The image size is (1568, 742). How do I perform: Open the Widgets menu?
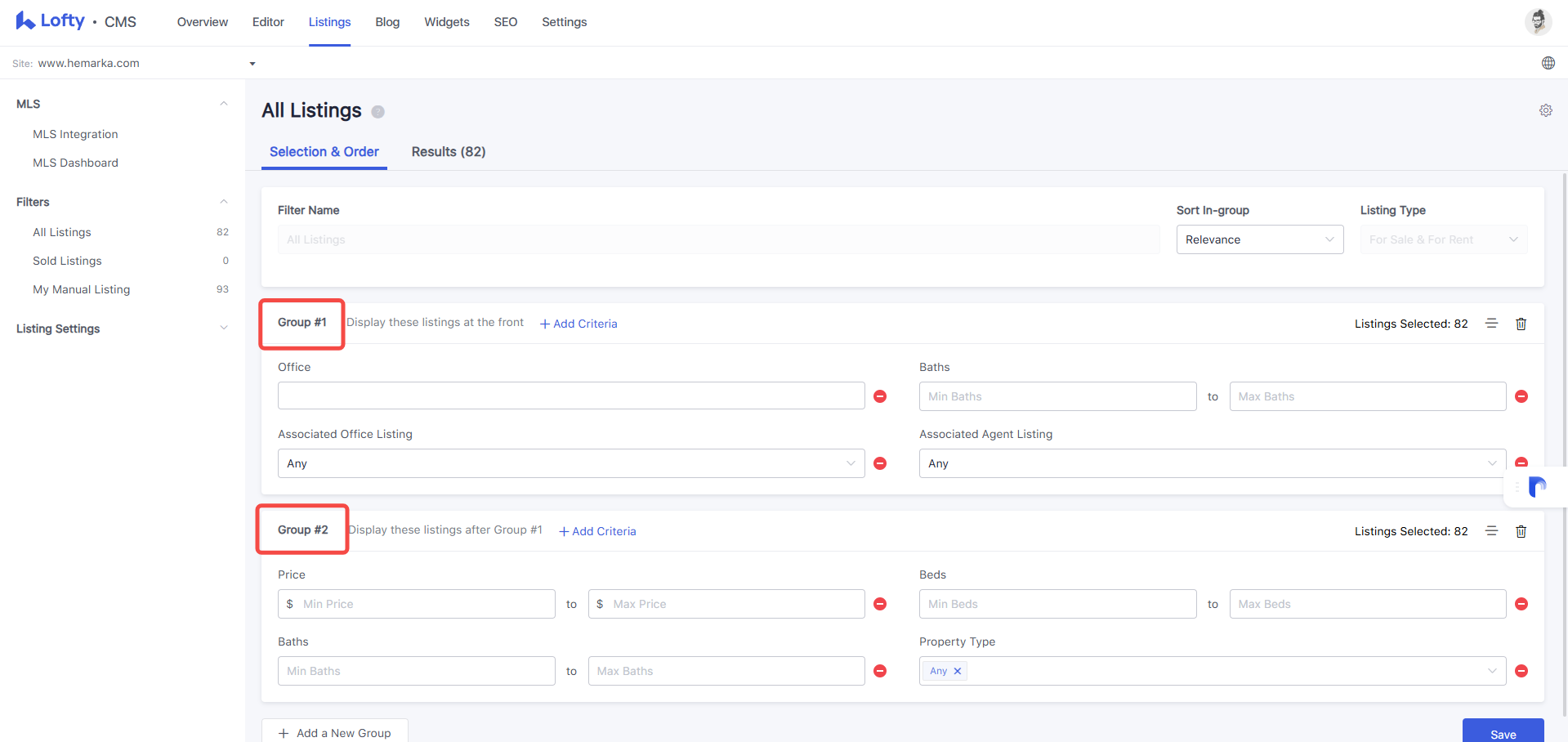tap(447, 22)
